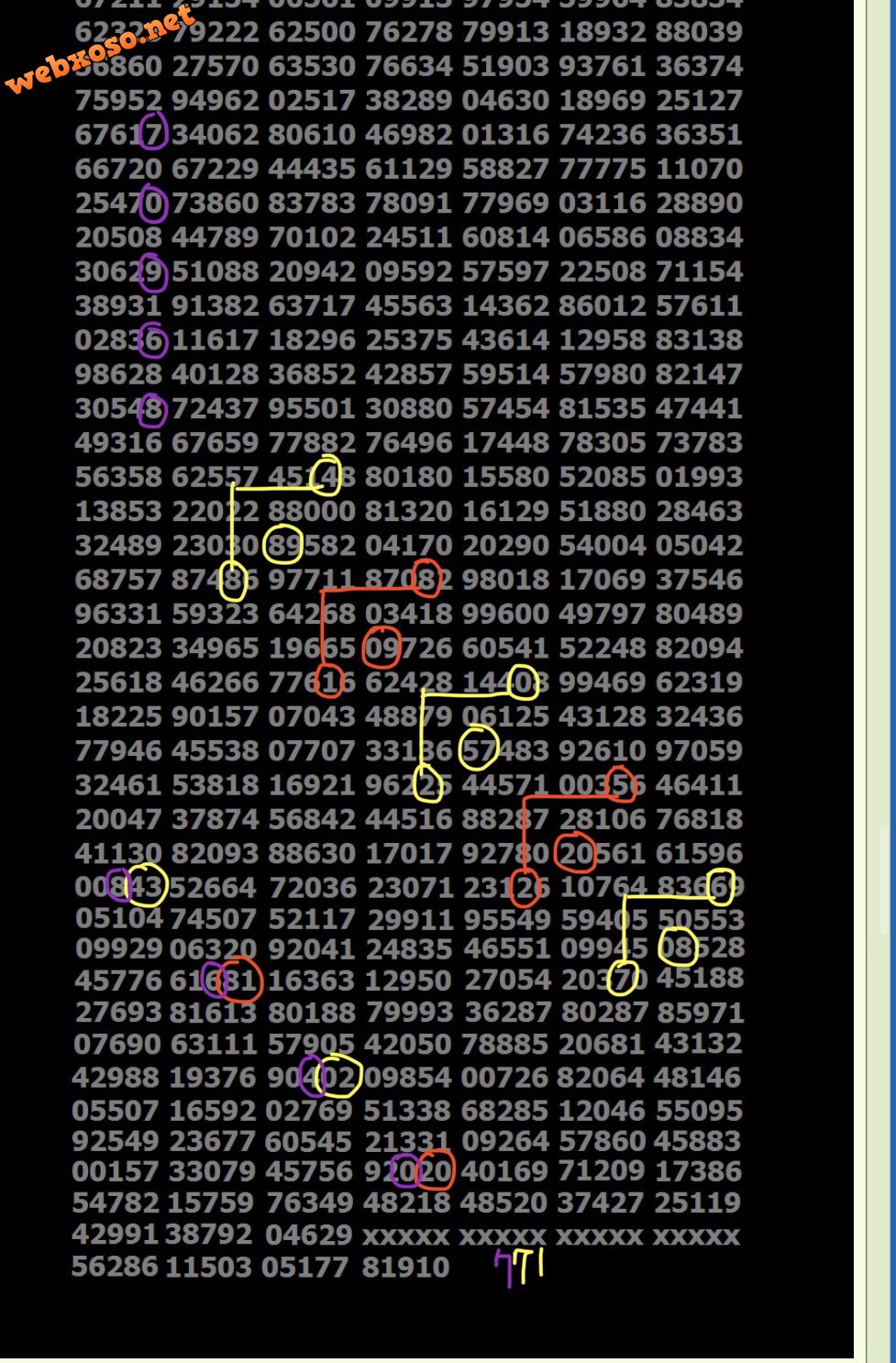The height and width of the screenshot is (1363, 896).
Task: Select number 73783
Action: [x=699, y=443]
